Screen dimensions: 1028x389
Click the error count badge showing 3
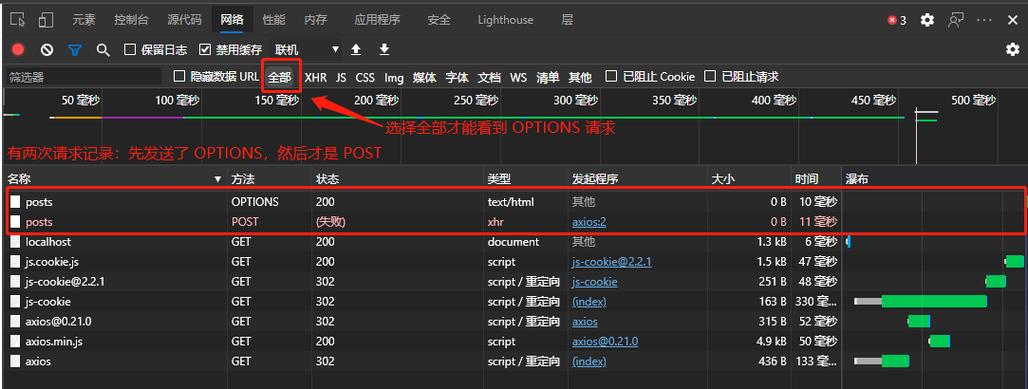point(897,20)
